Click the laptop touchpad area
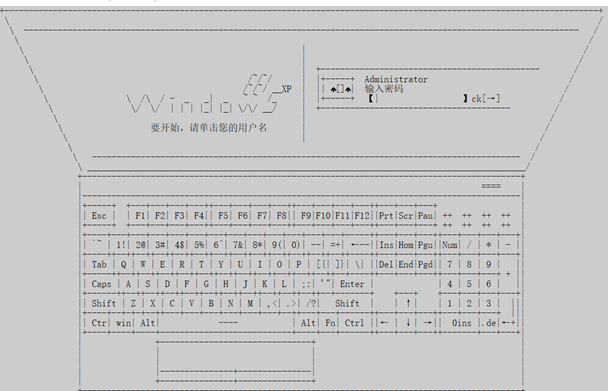This screenshot has height=391, width=608. click(236, 362)
